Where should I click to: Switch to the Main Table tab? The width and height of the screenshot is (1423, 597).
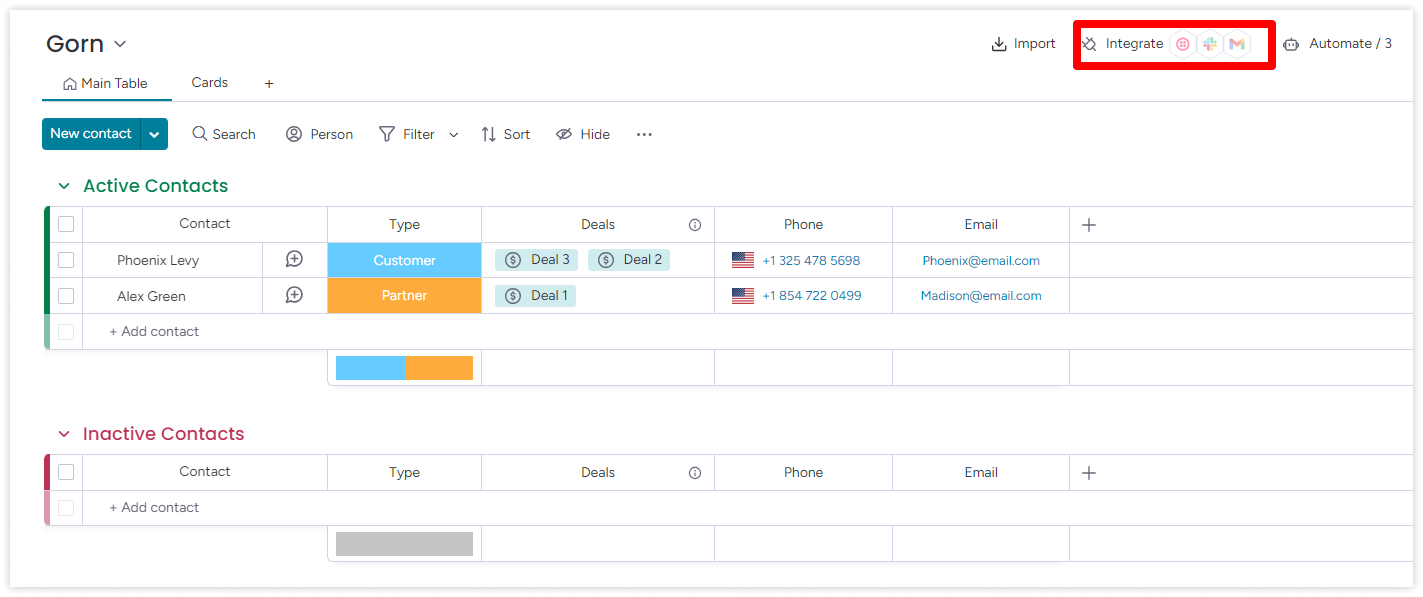coord(106,84)
